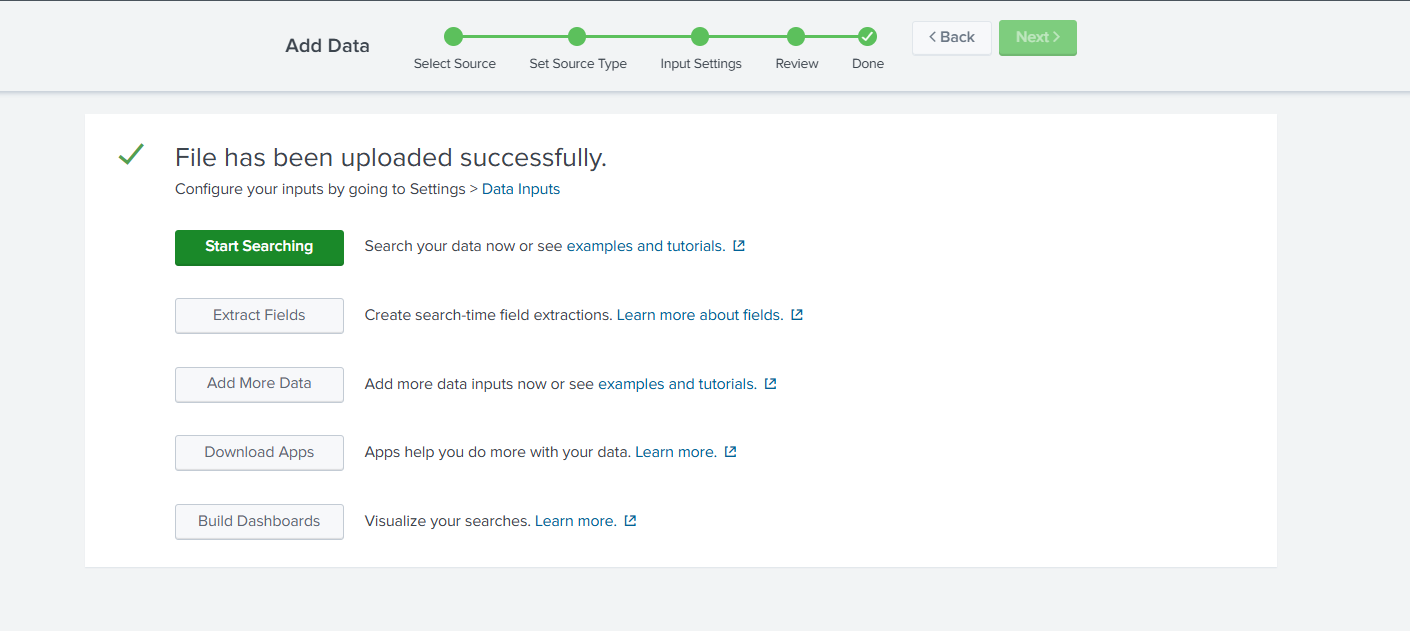Go to the Input Settings step circle

click(x=700, y=37)
